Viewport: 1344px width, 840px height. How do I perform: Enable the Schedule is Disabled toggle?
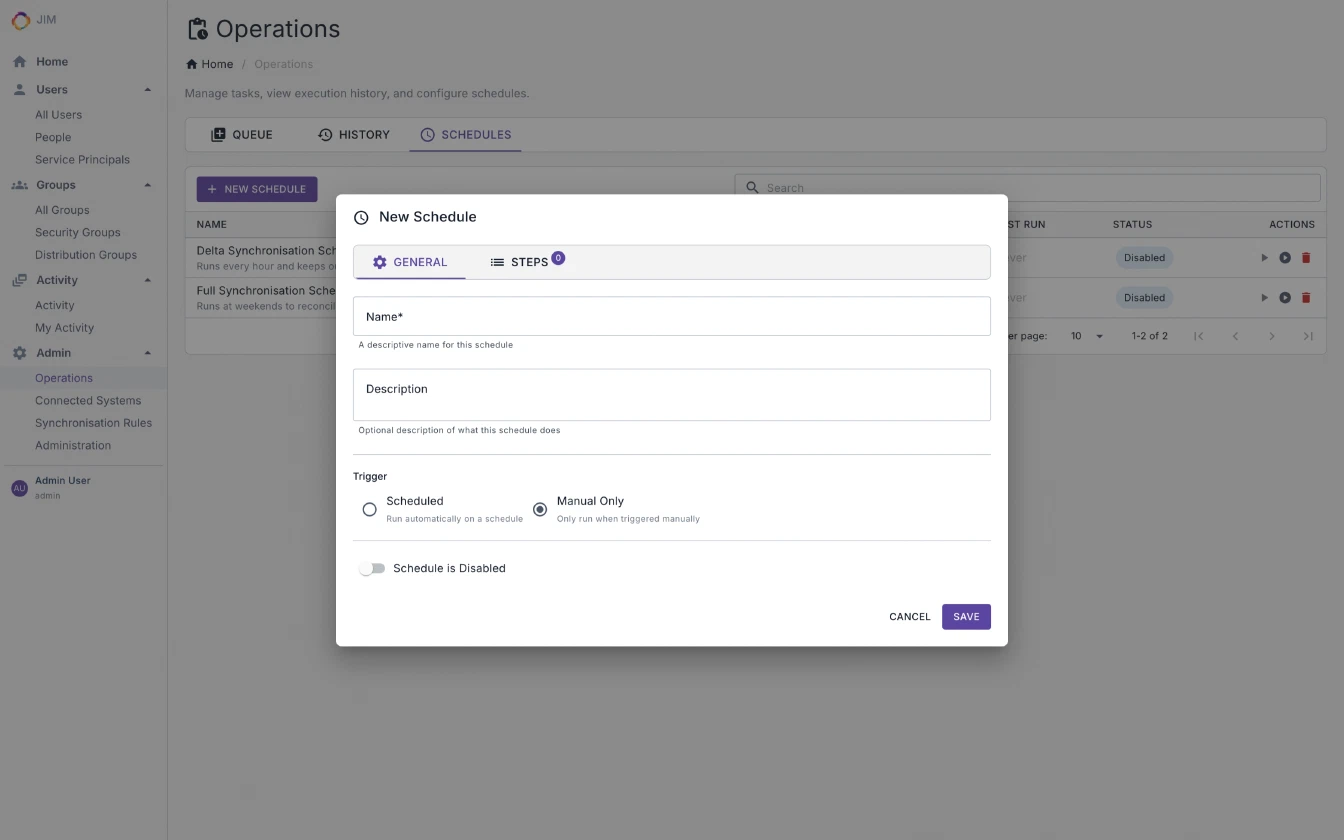click(371, 567)
